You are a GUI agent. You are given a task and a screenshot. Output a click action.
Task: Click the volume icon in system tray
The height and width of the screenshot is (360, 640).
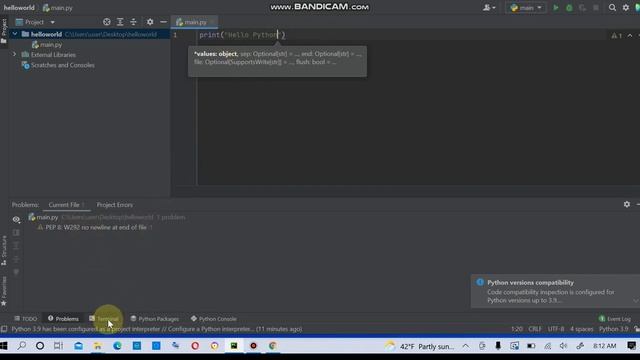tap(563, 346)
